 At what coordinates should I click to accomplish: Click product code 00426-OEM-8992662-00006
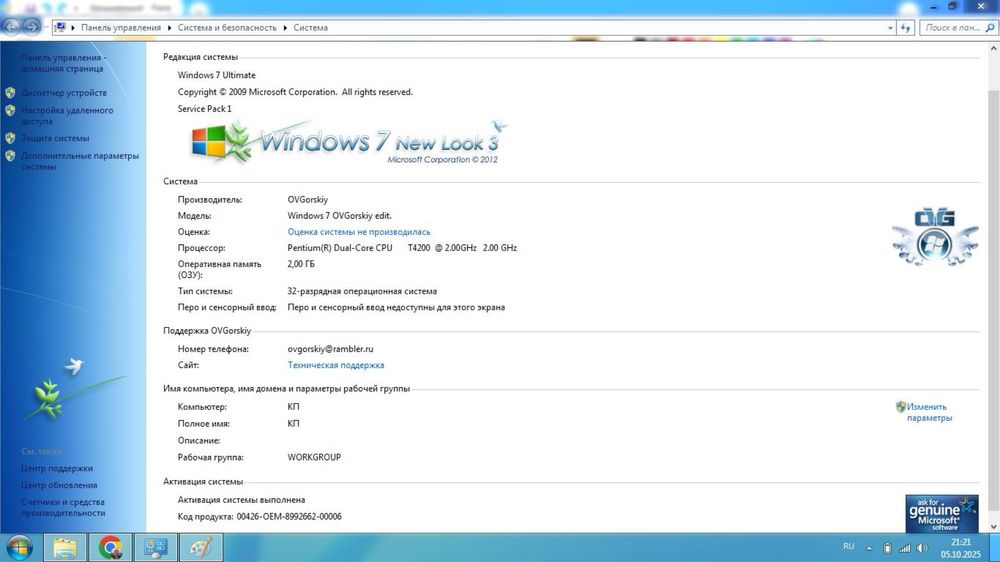click(289, 516)
